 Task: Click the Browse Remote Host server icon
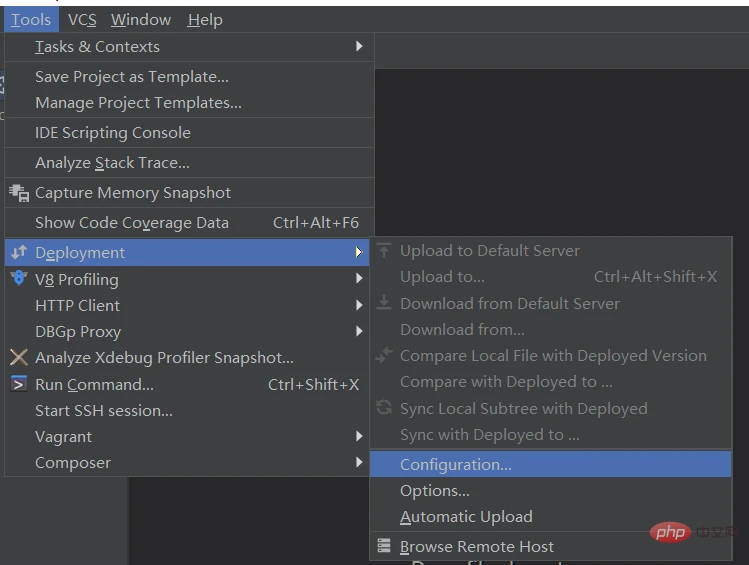384,546
